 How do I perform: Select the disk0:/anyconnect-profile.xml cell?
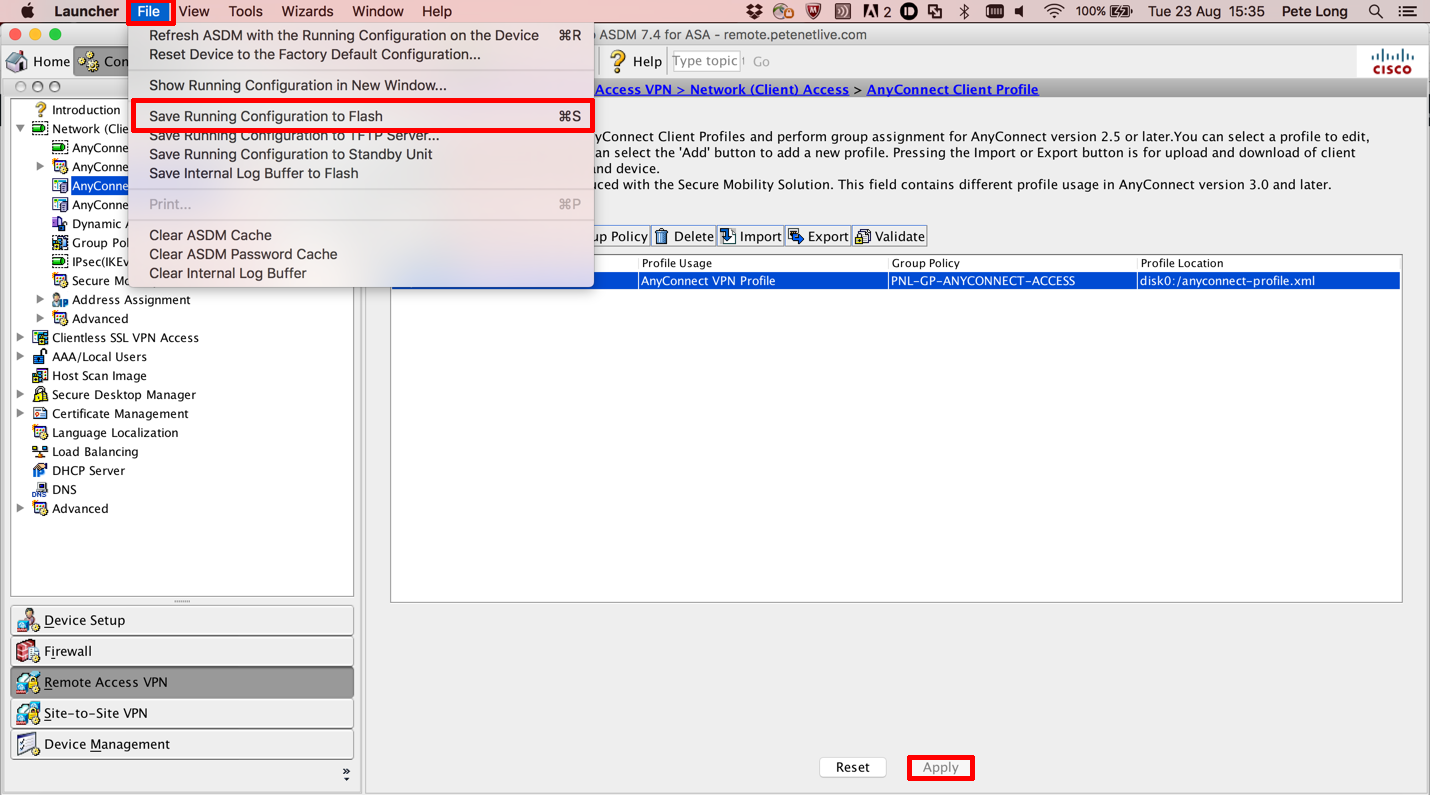(1269, 281)
